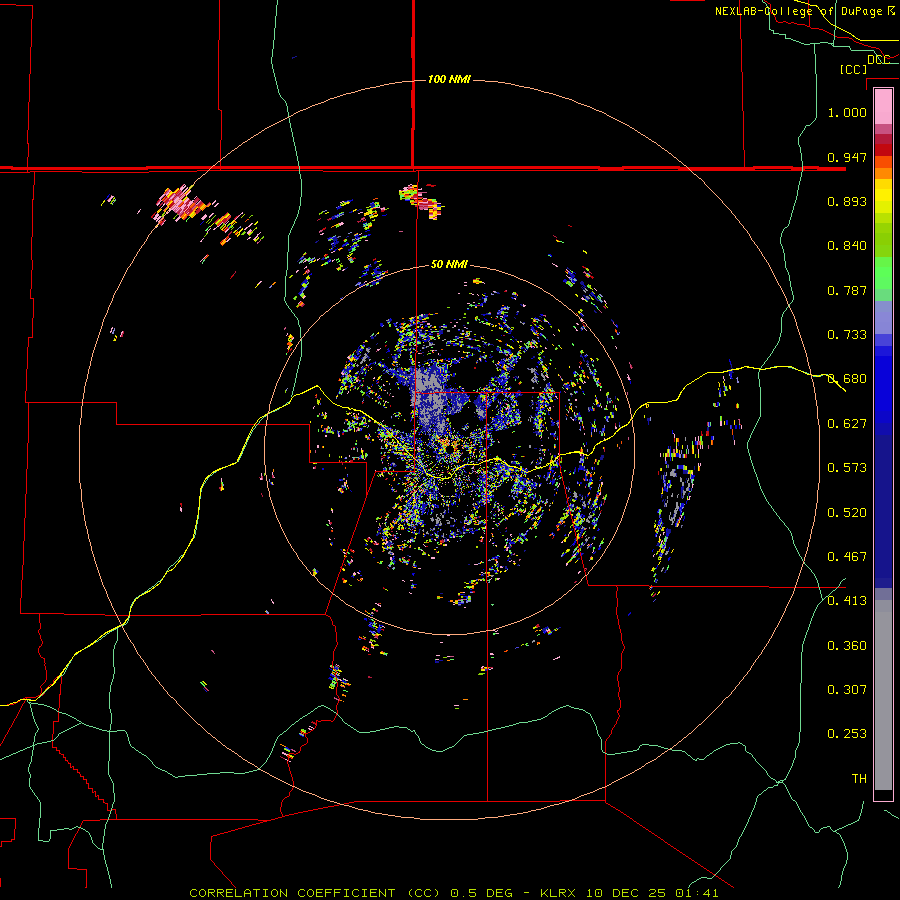Image resolution: width=900 pixels, height=900 pixels.
Task: Click the 100 NMI range ring label
Action: tap(449, 79)
